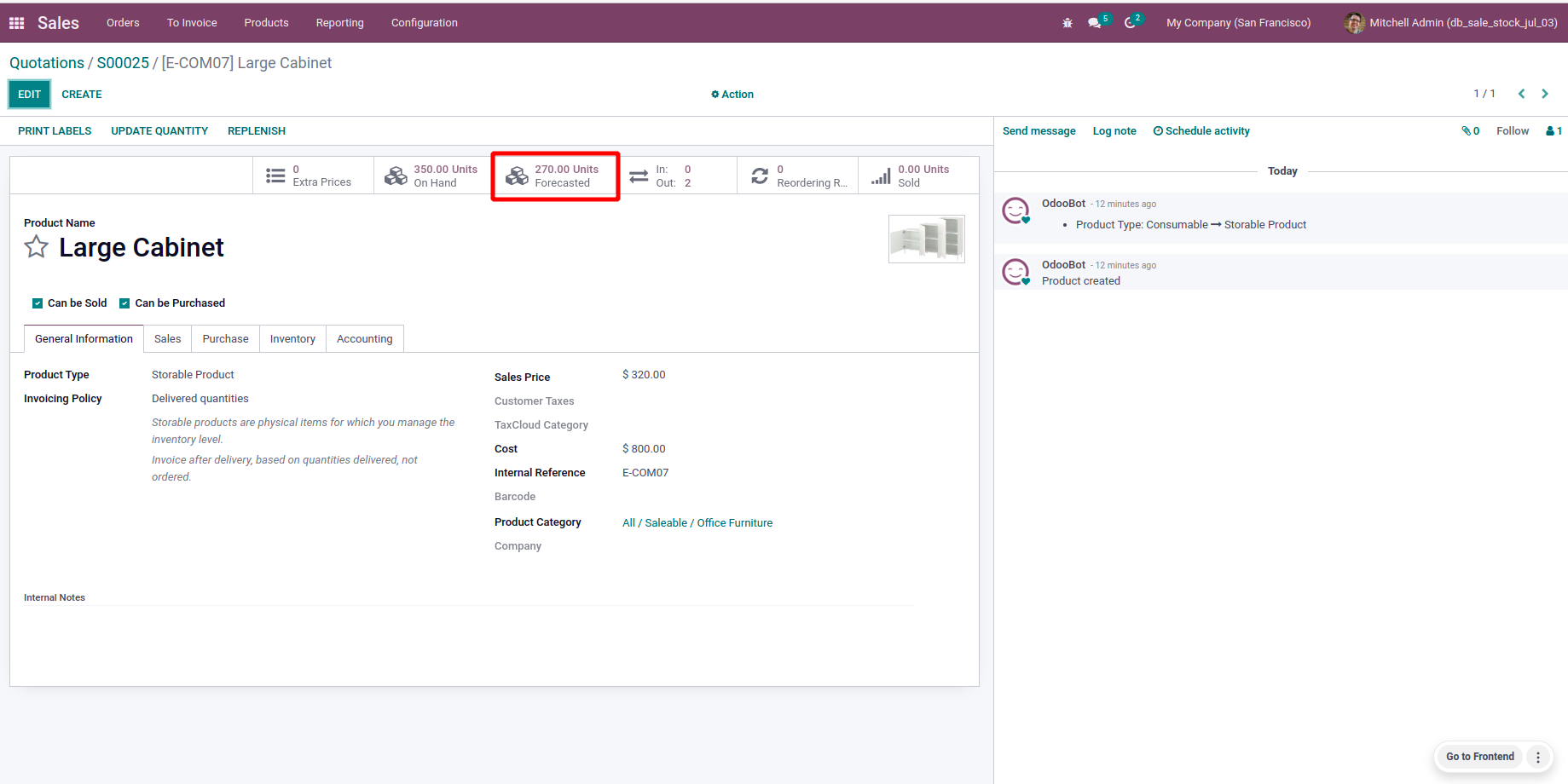The height and width of the screenshot is (784, 1568).
Task: Open the Large Cabinet product image
Action: [x=927, y=239]
